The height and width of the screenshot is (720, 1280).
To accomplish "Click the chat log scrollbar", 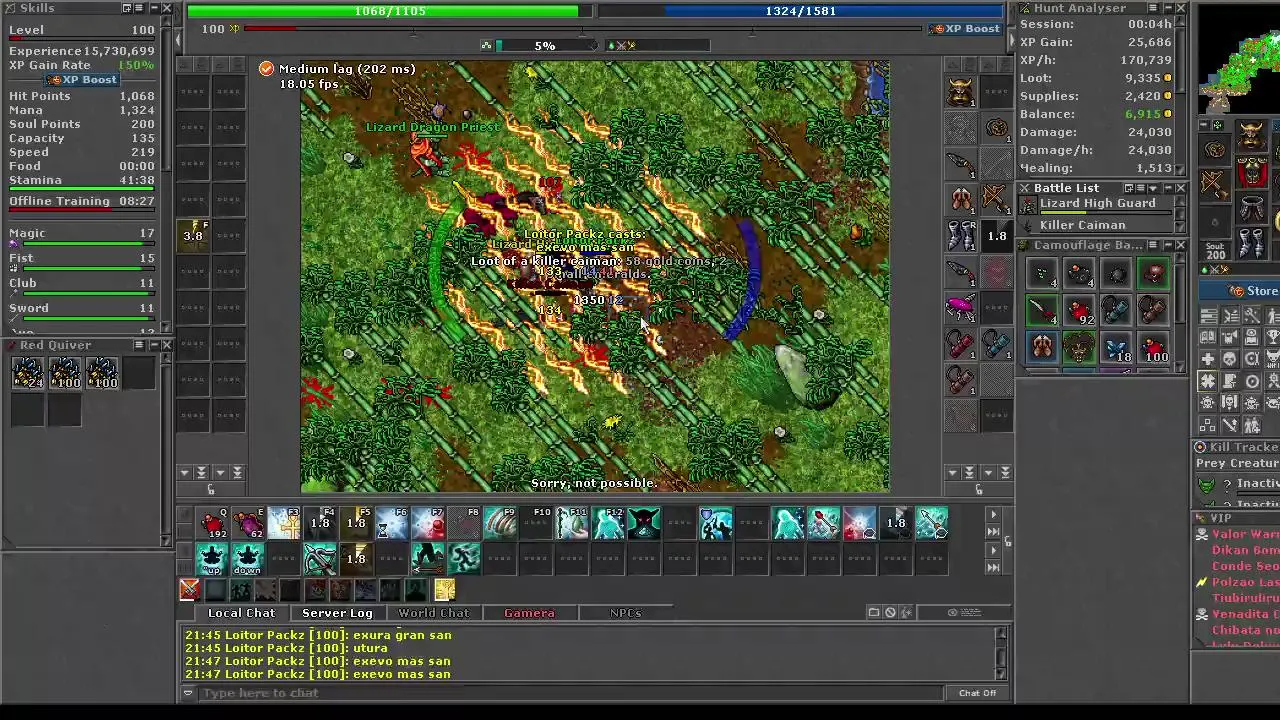I will [1001, 654].
